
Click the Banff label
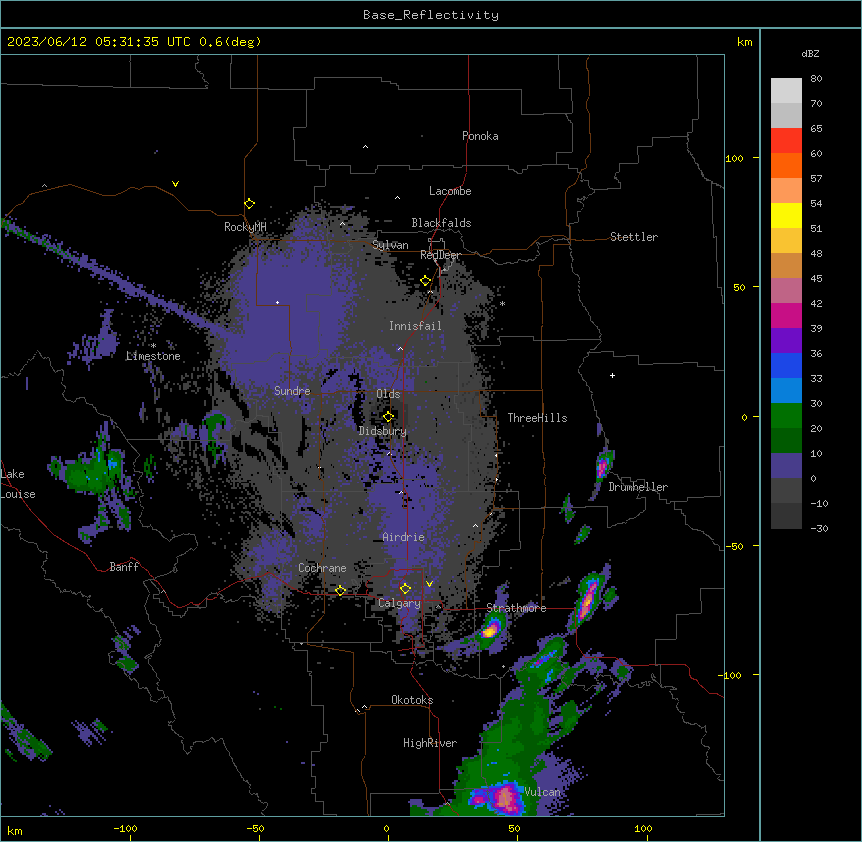[x=124, y=567]
